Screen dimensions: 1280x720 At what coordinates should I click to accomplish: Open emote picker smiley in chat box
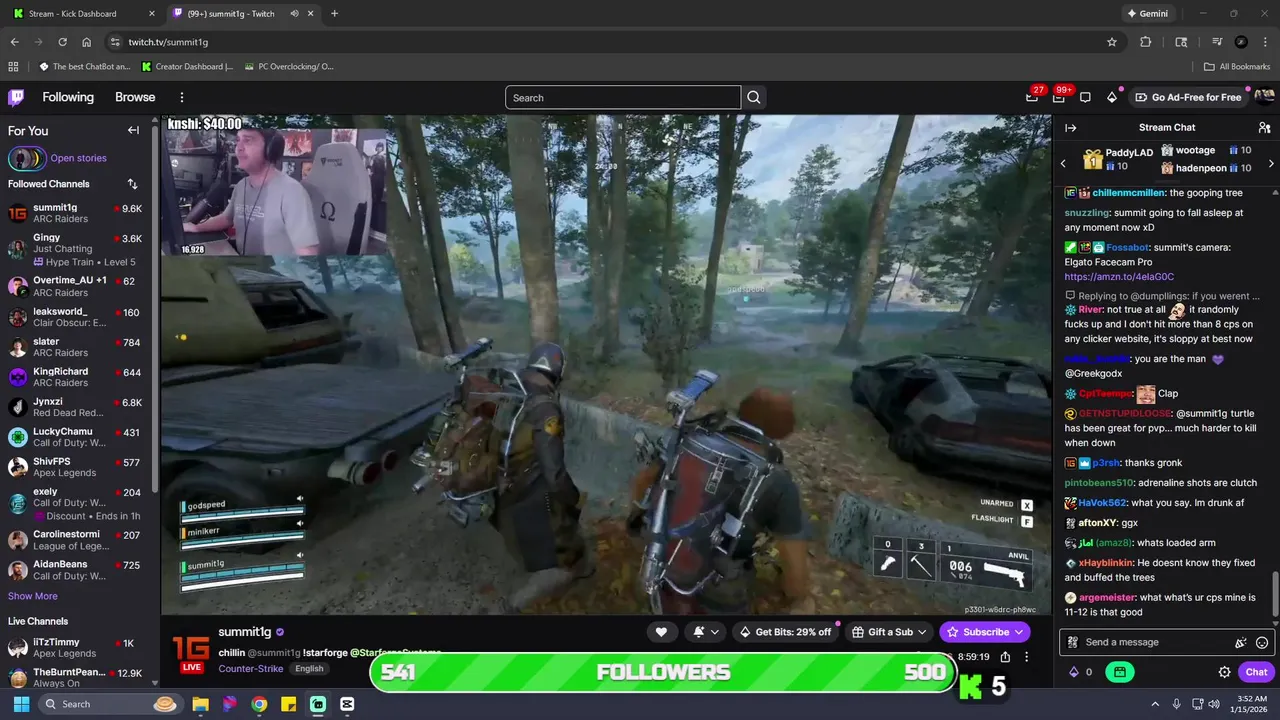coord(1262,643)
